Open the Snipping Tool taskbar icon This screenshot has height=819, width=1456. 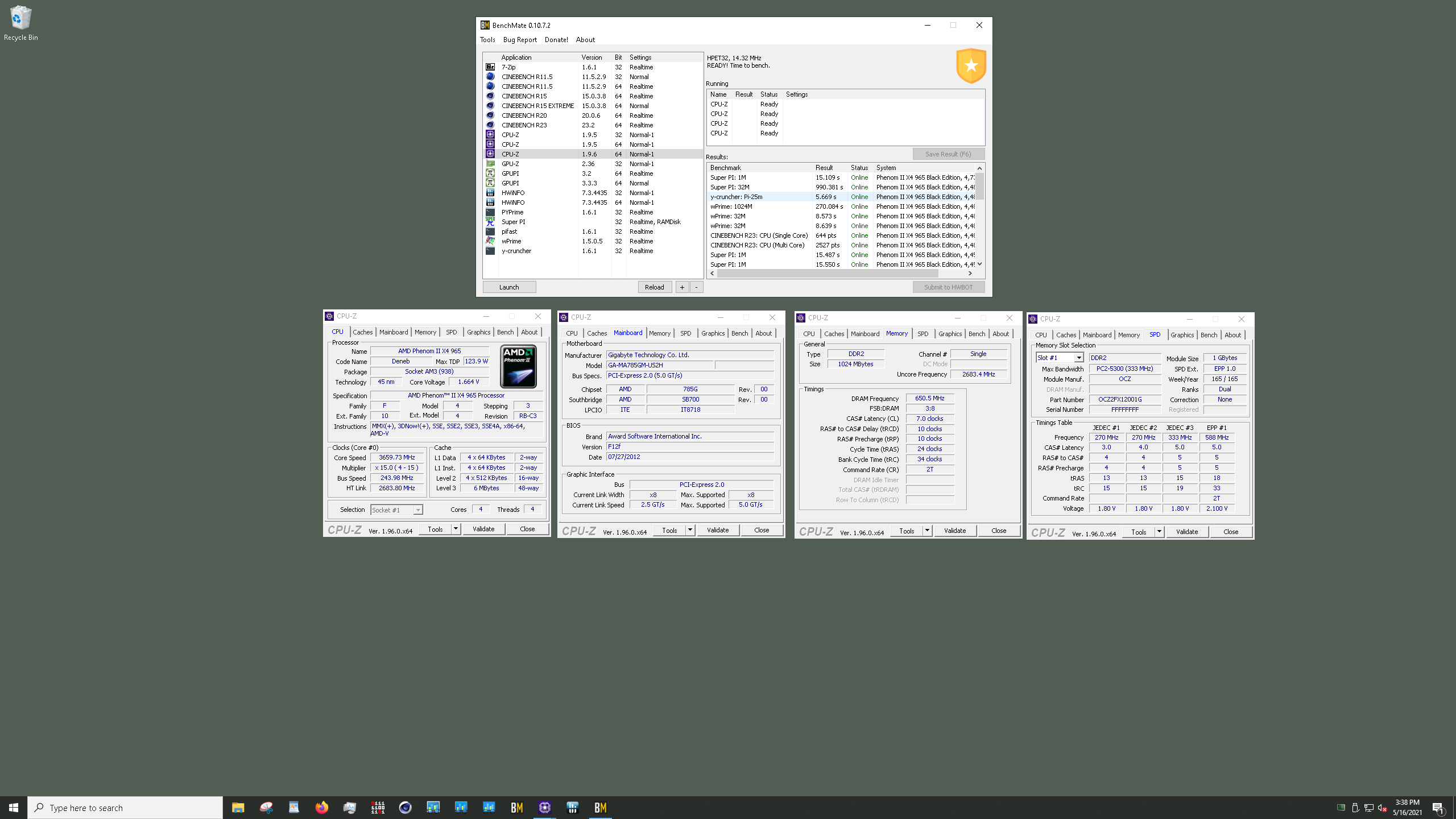tap(266, 808)
